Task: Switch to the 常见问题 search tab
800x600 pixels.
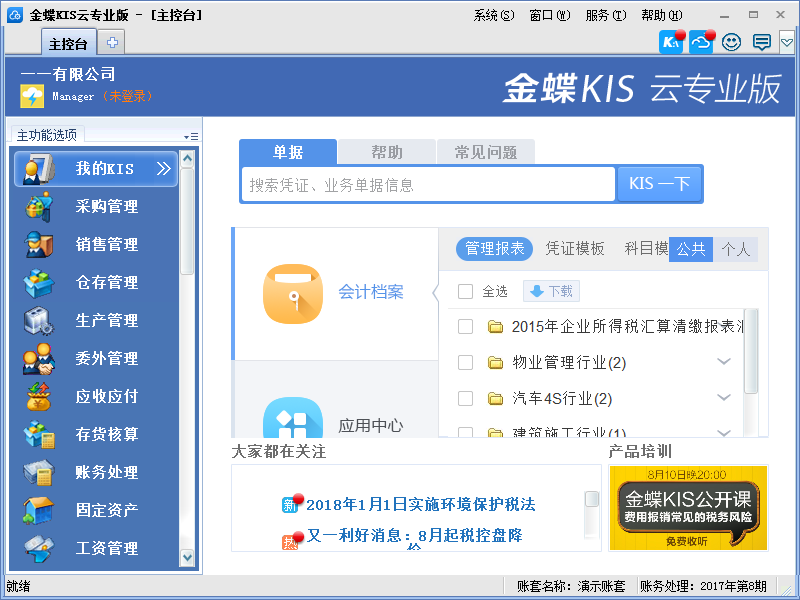Action: click(486, 152)
